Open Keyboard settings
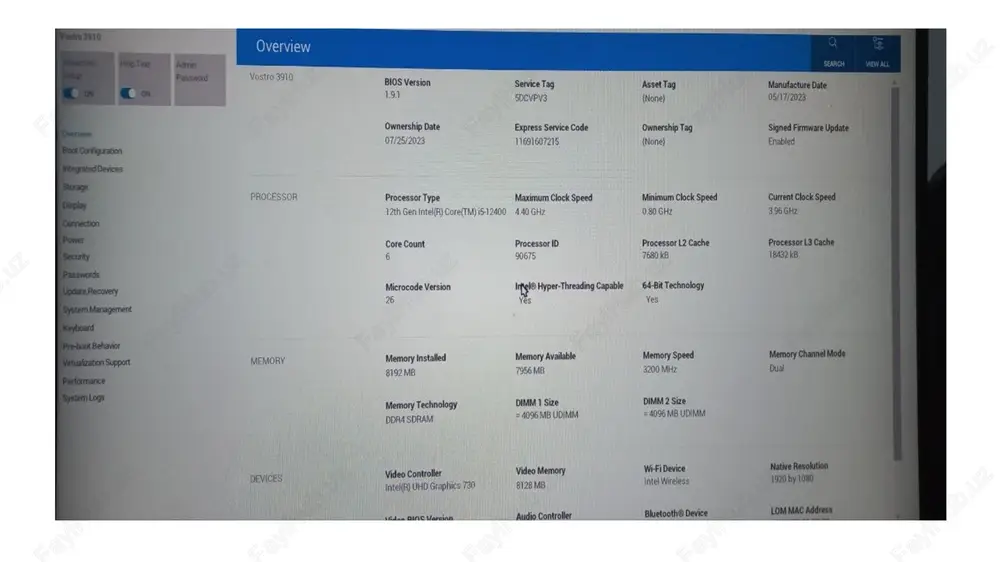 [78, 328]
